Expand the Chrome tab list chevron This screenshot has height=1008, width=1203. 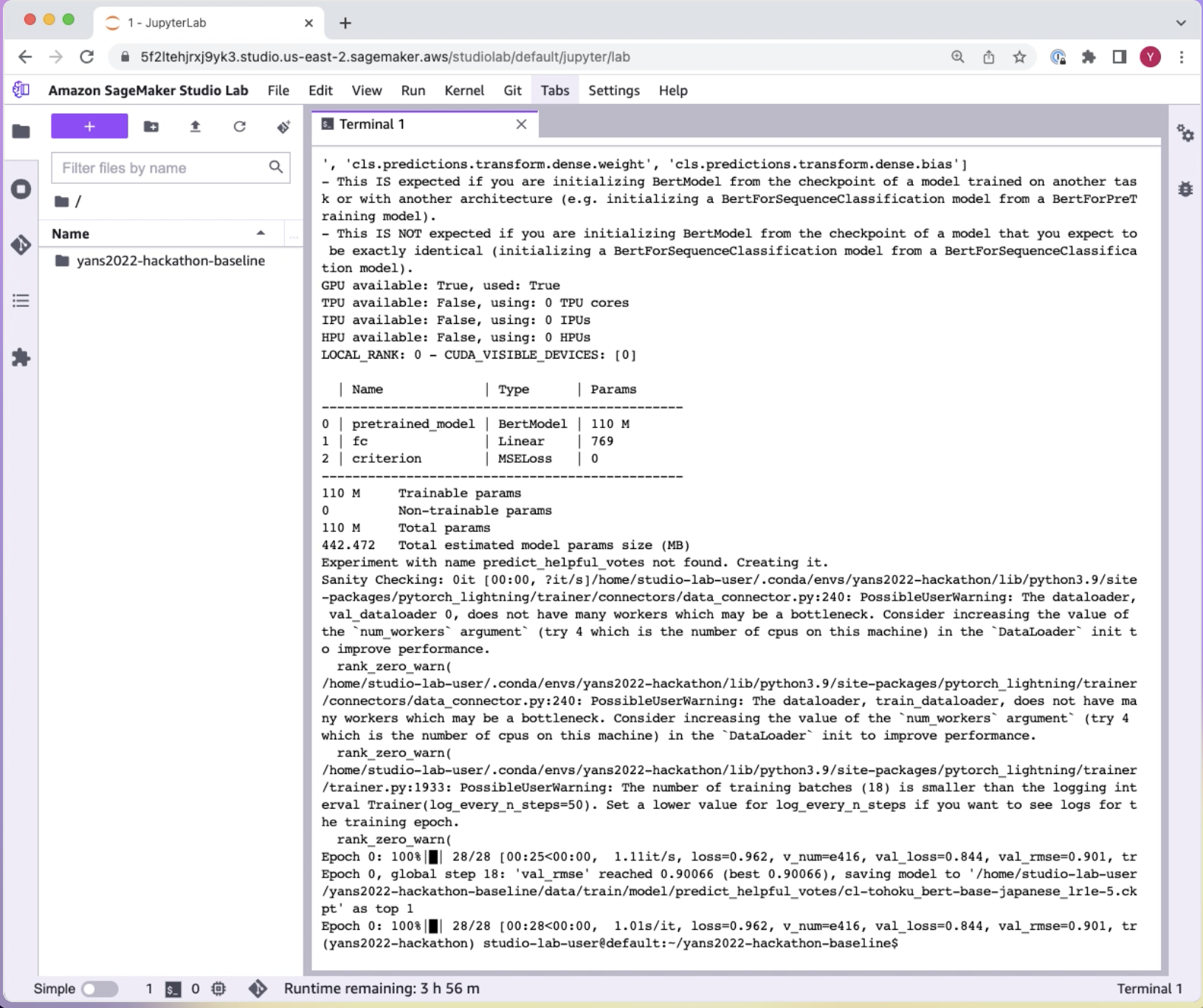(x=1181, y=23)
